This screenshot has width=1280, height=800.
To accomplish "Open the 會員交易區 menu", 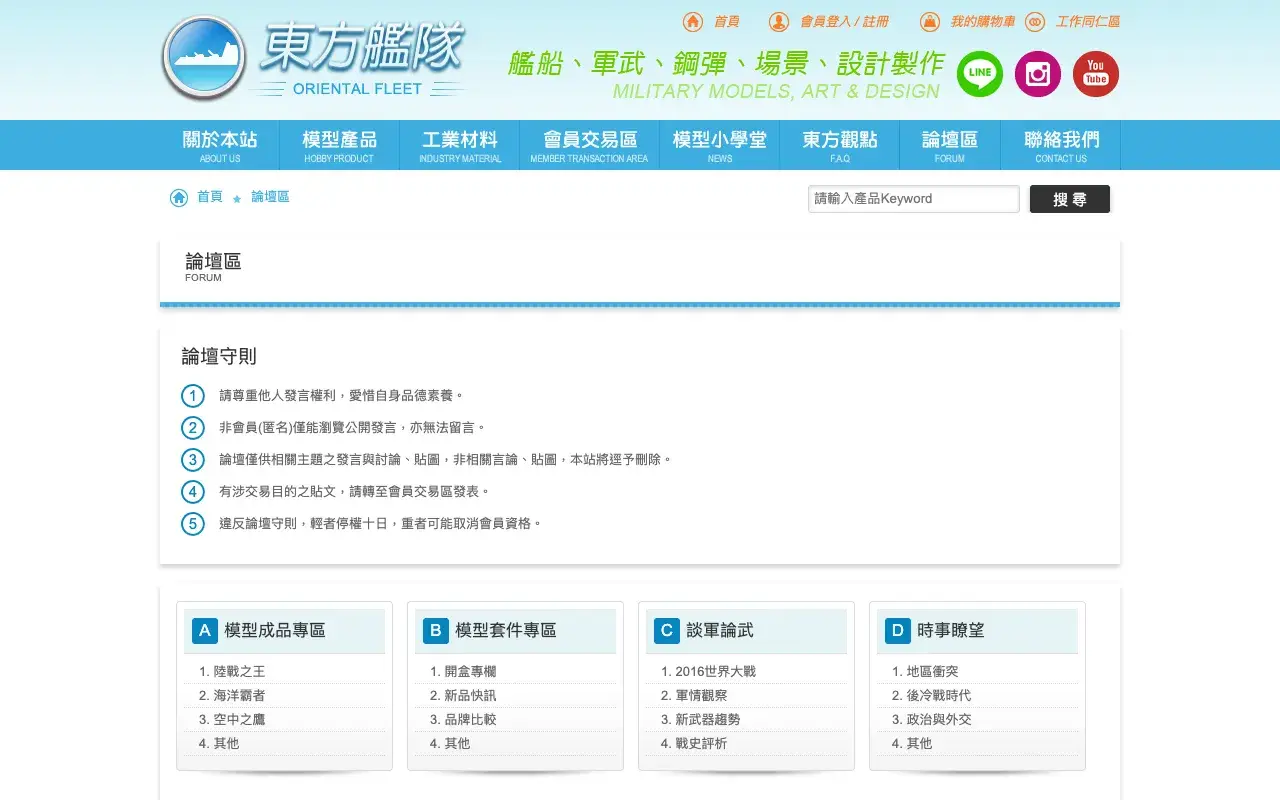I will [589, 145].
